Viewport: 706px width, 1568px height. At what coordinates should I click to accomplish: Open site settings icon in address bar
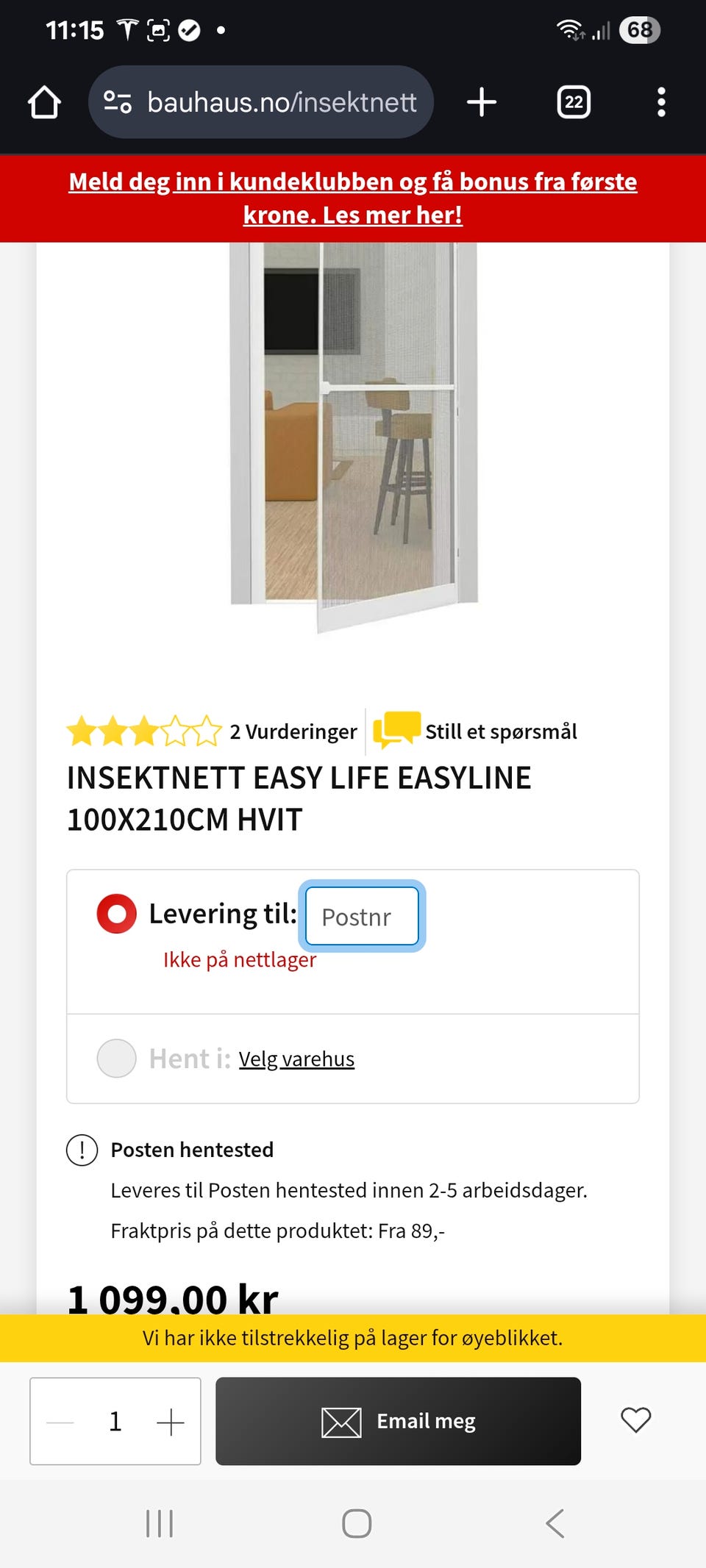[117, 102]
